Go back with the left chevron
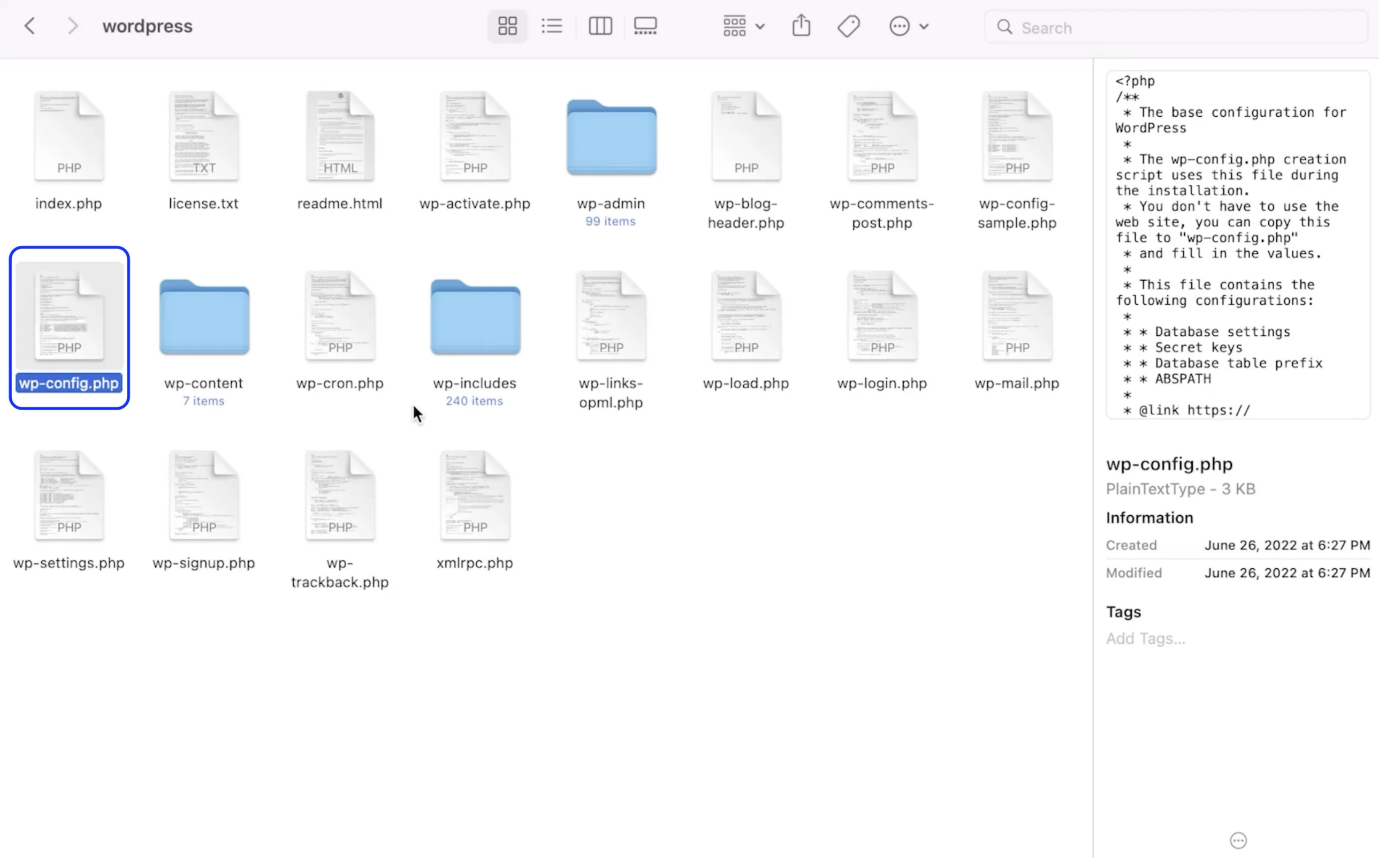Image resolution: width=1379 pixels, height=858 pixels. click(30, 26)
